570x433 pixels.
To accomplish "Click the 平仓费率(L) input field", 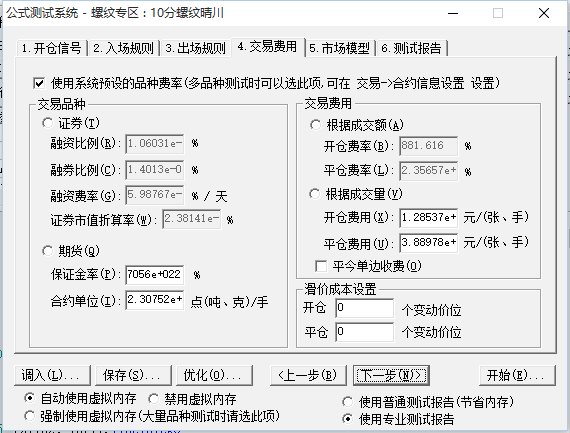I will 429,171.
